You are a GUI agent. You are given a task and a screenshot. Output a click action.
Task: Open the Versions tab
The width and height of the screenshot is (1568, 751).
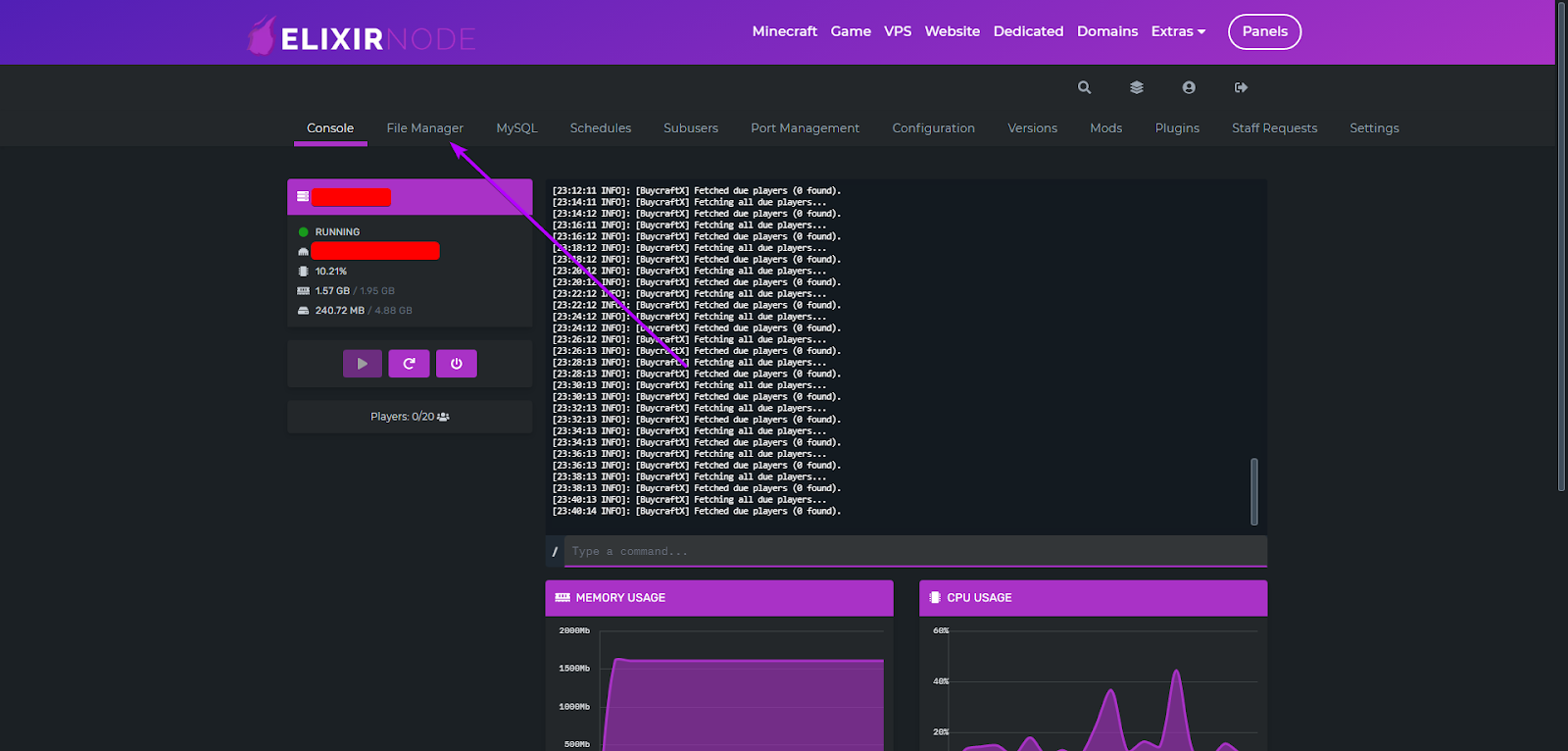pyautogui.click(x=1033, y=128)
